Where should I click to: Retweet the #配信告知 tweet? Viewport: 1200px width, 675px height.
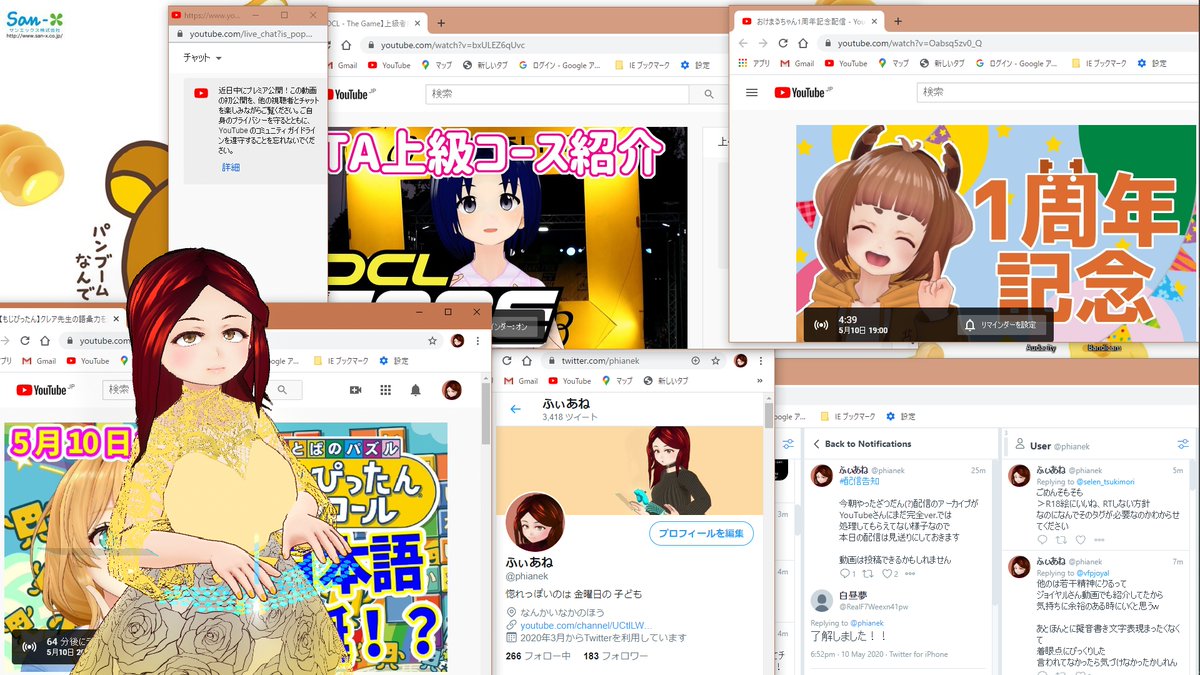point(868,574)
